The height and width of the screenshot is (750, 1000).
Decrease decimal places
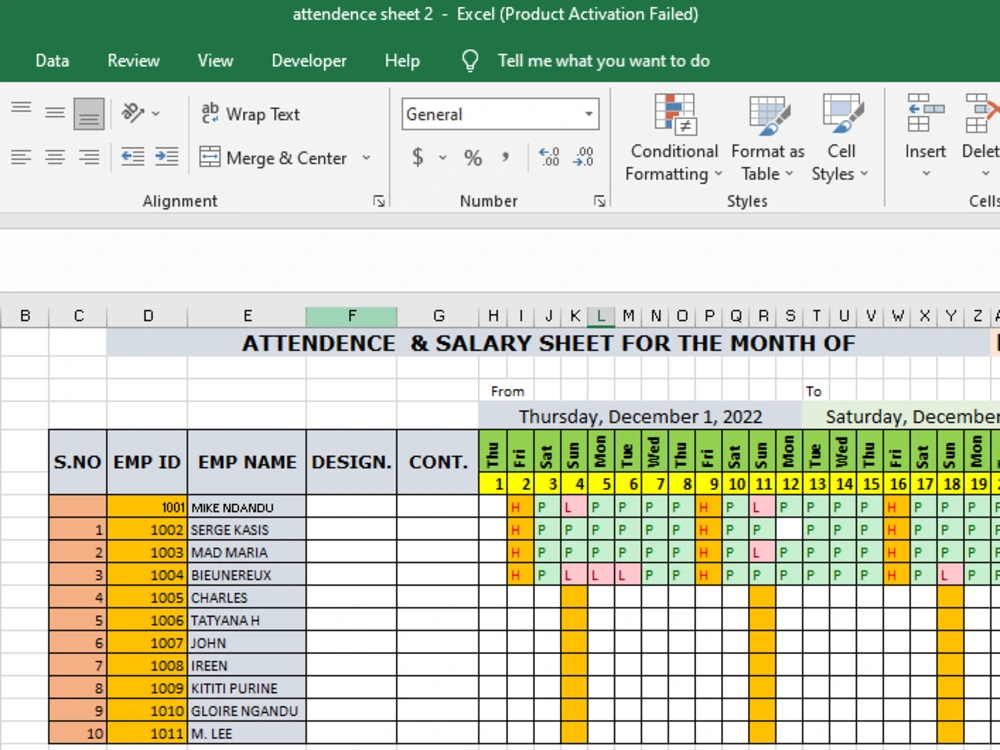[x=584, y=157]
